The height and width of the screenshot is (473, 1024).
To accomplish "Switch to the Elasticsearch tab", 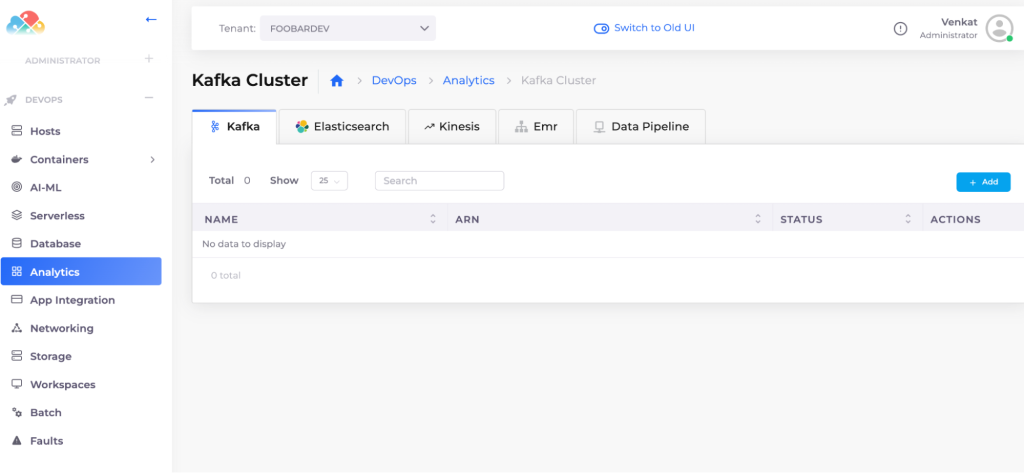I will tap(342, 127).
